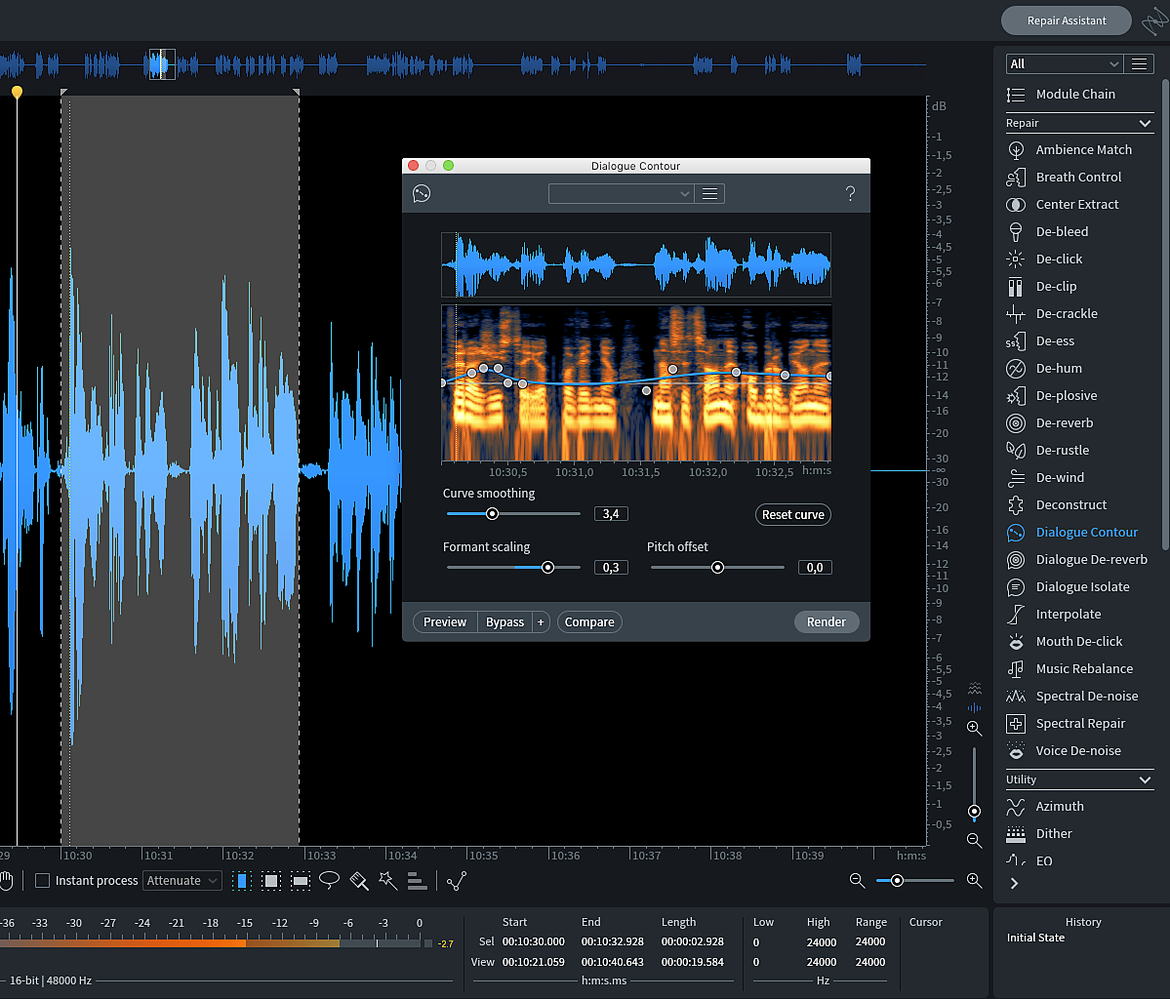This screenshot has width=1170, height=999.
Task: Open the Spectral Repair module
Action: pos(1065,724)
